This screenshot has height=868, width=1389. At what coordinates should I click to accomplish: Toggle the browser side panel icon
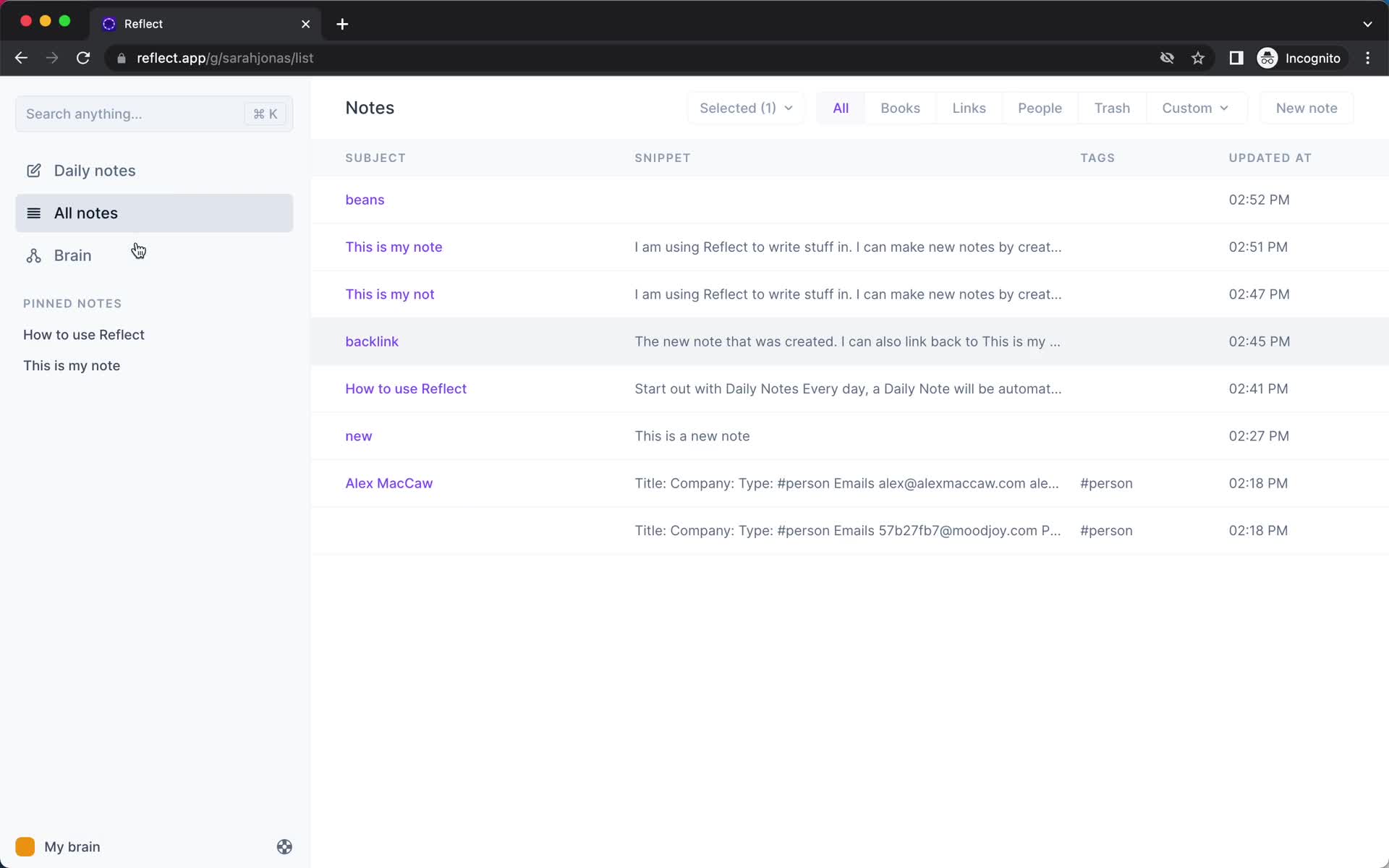1236,58
